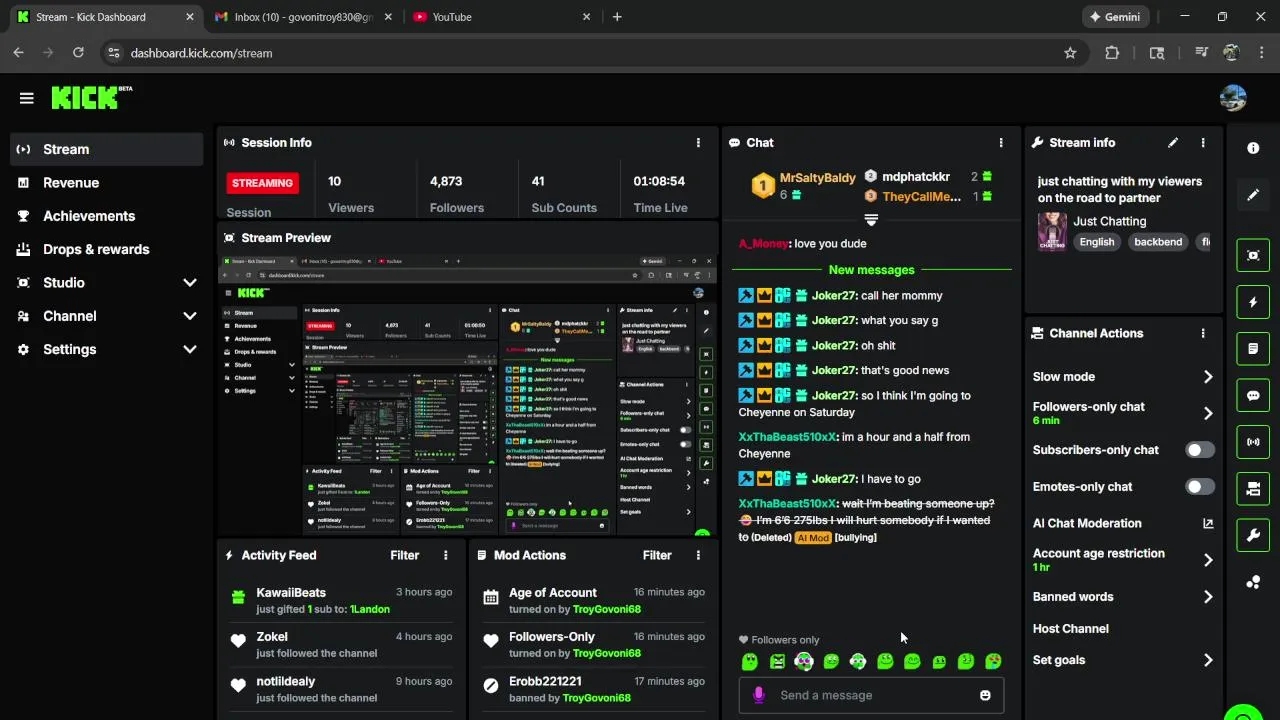Screen dimensions: 1280x720
Task: Open the Activity Feed Filter
Action: [x=405, y=556]
